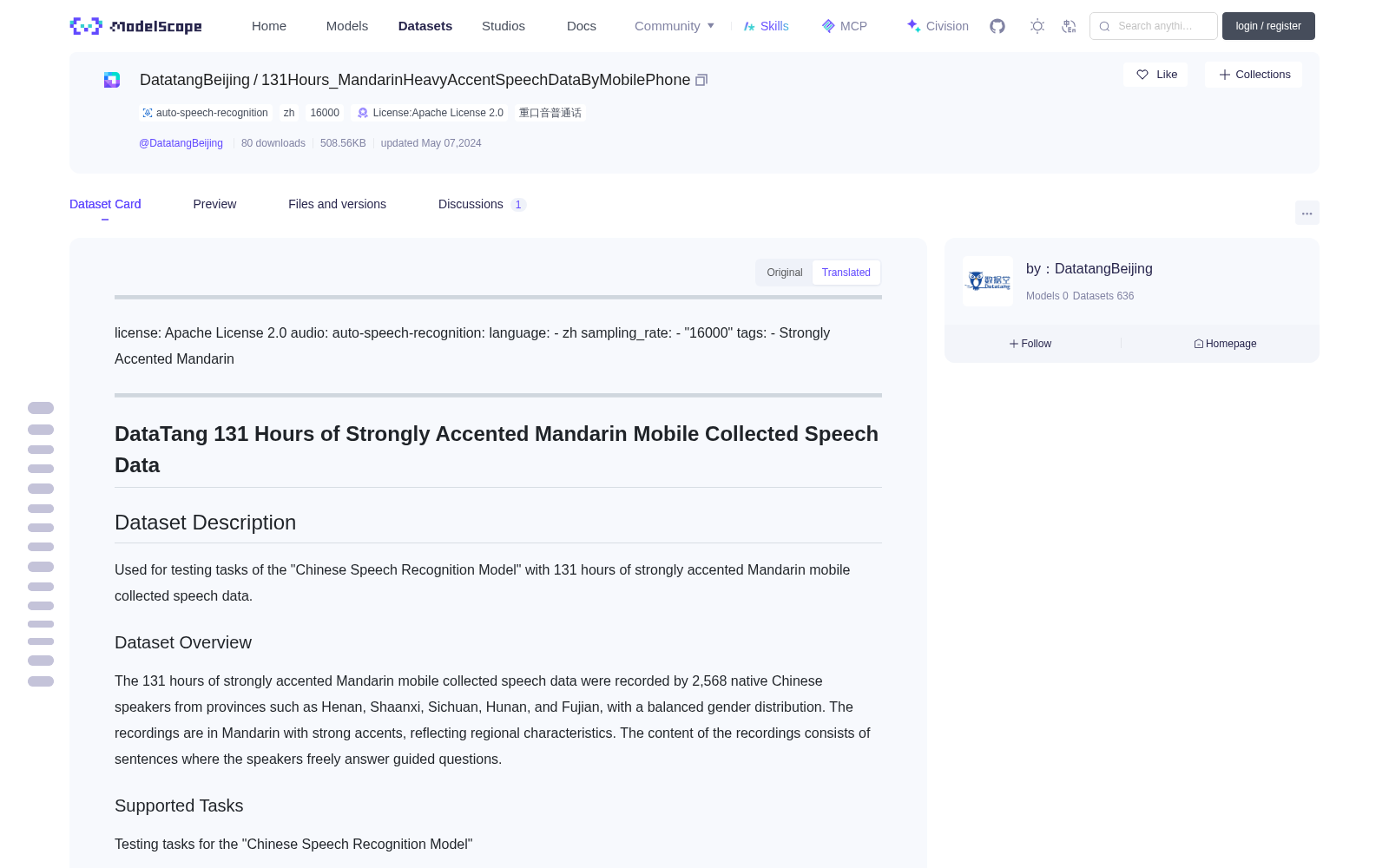Click the DatatangBeijing owner name in title

click(194, 80)
